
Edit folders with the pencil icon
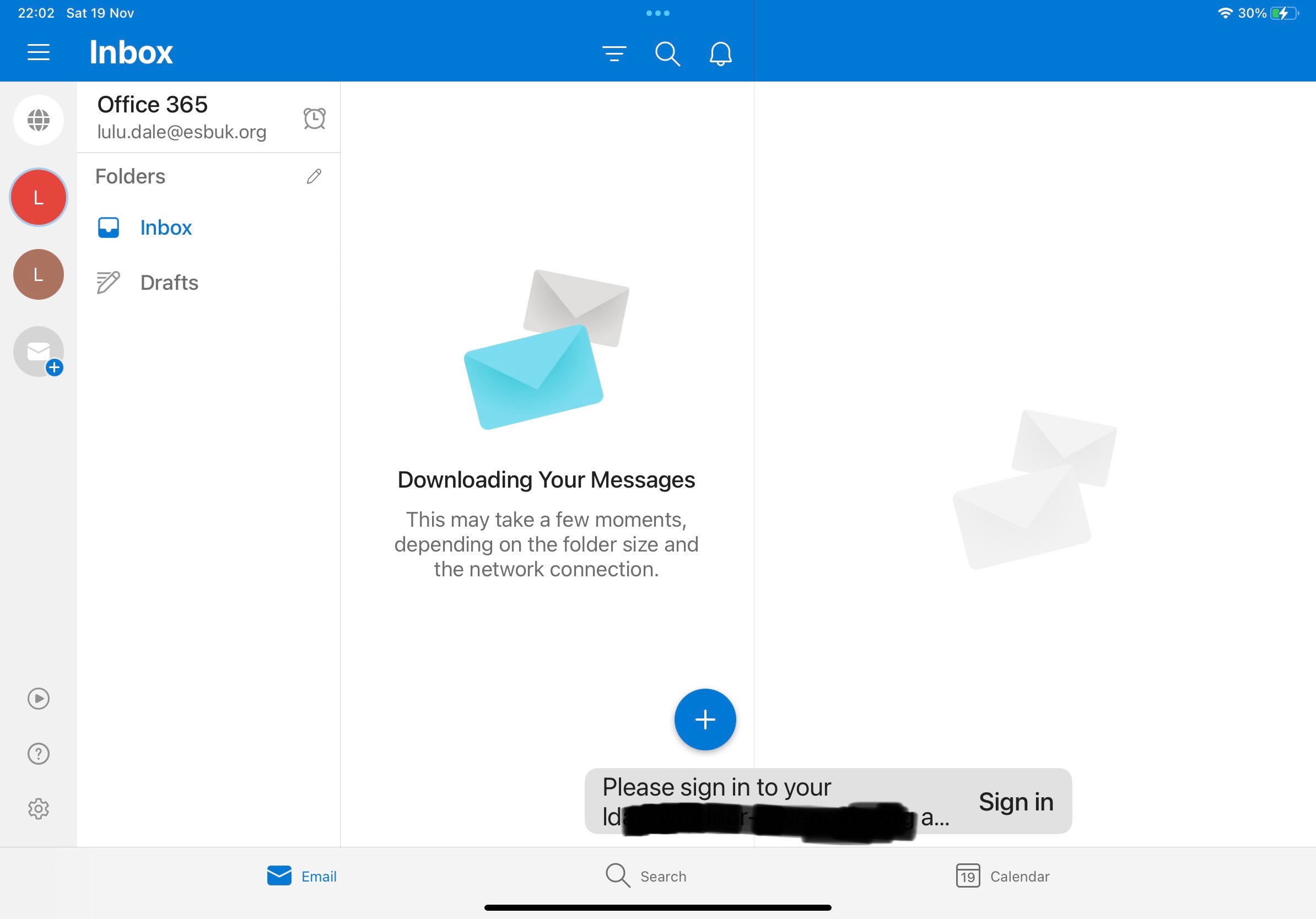pos(314,176)
